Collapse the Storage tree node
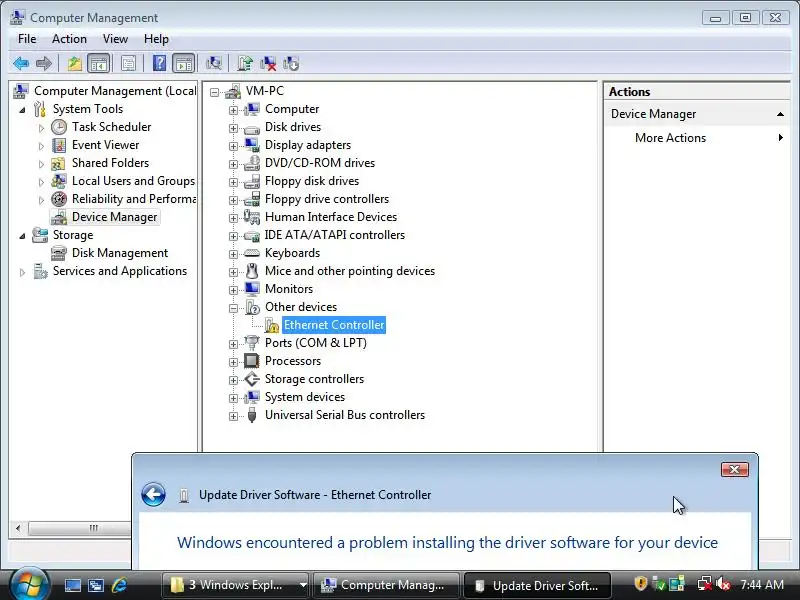This screenshot has height=600, width=800. [22, 236]
